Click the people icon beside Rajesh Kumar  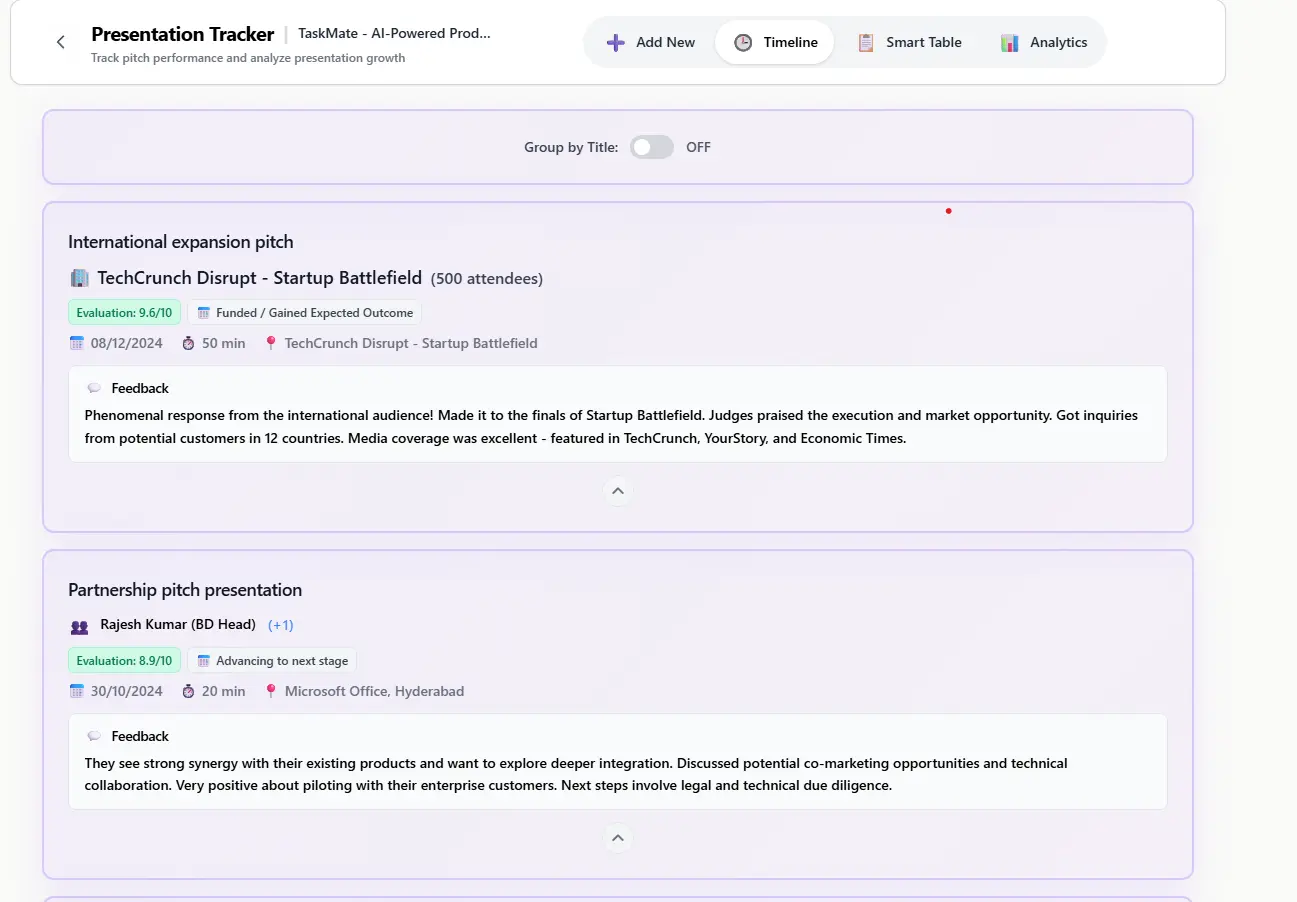click(80, 626)
